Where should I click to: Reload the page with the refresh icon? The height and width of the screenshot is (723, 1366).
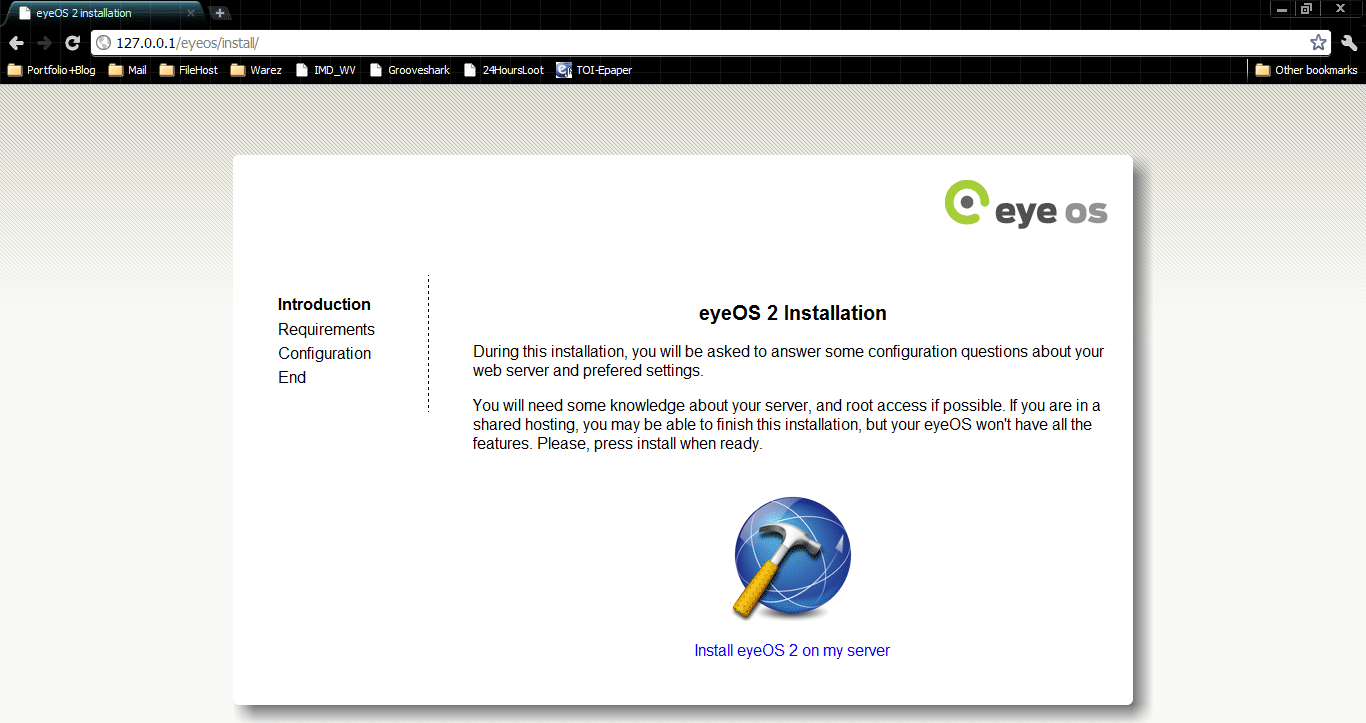(x=72, y=43)
